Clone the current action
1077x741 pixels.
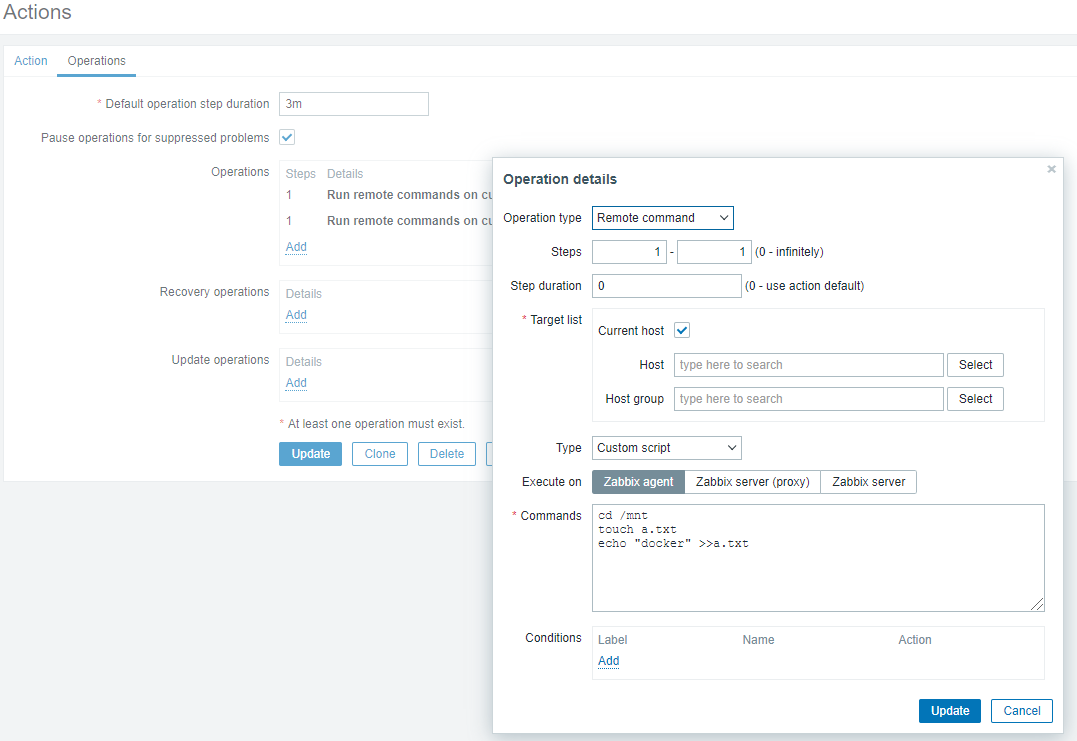point(379,453)
